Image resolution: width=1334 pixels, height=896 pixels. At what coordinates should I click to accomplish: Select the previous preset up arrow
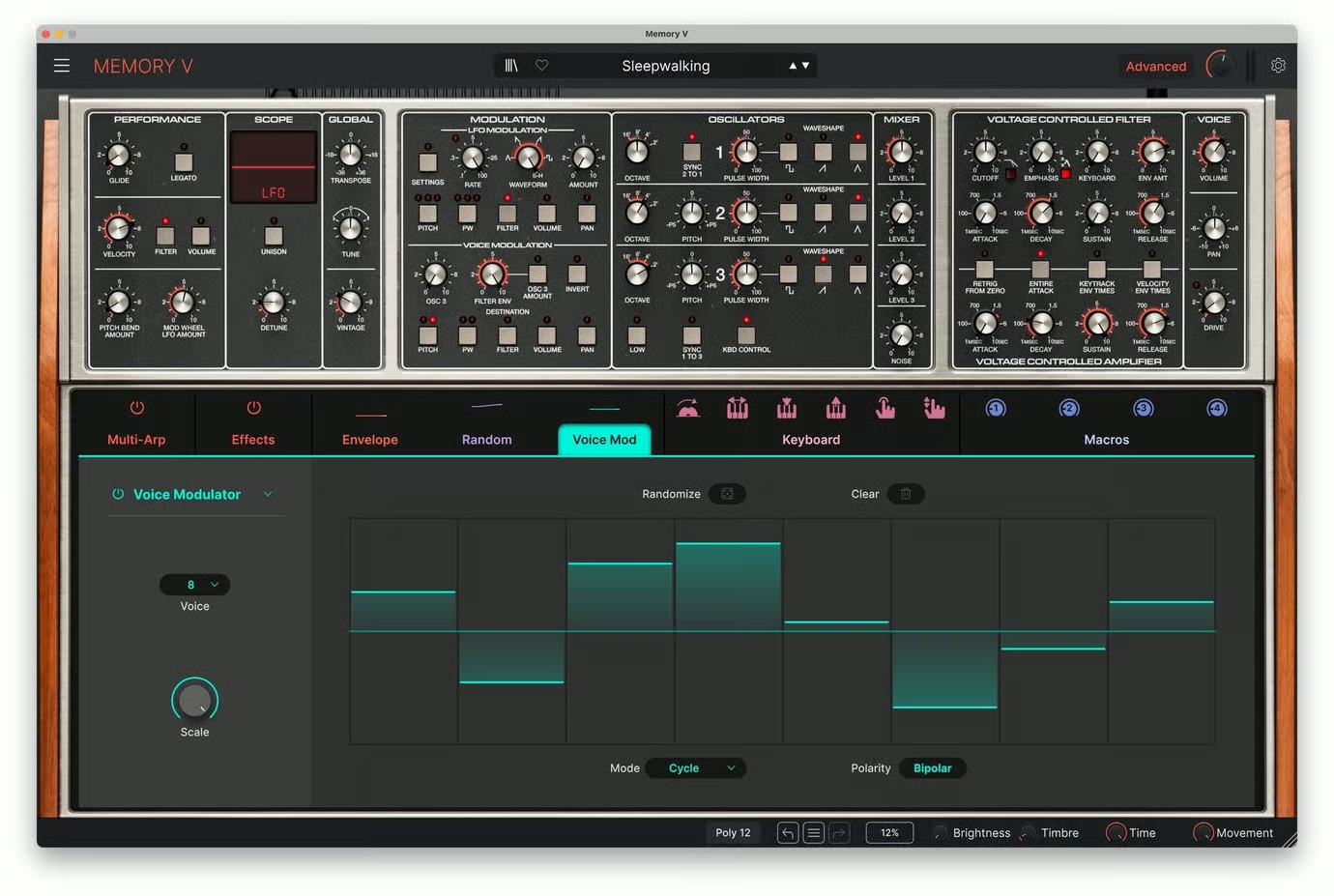[793, 66]
